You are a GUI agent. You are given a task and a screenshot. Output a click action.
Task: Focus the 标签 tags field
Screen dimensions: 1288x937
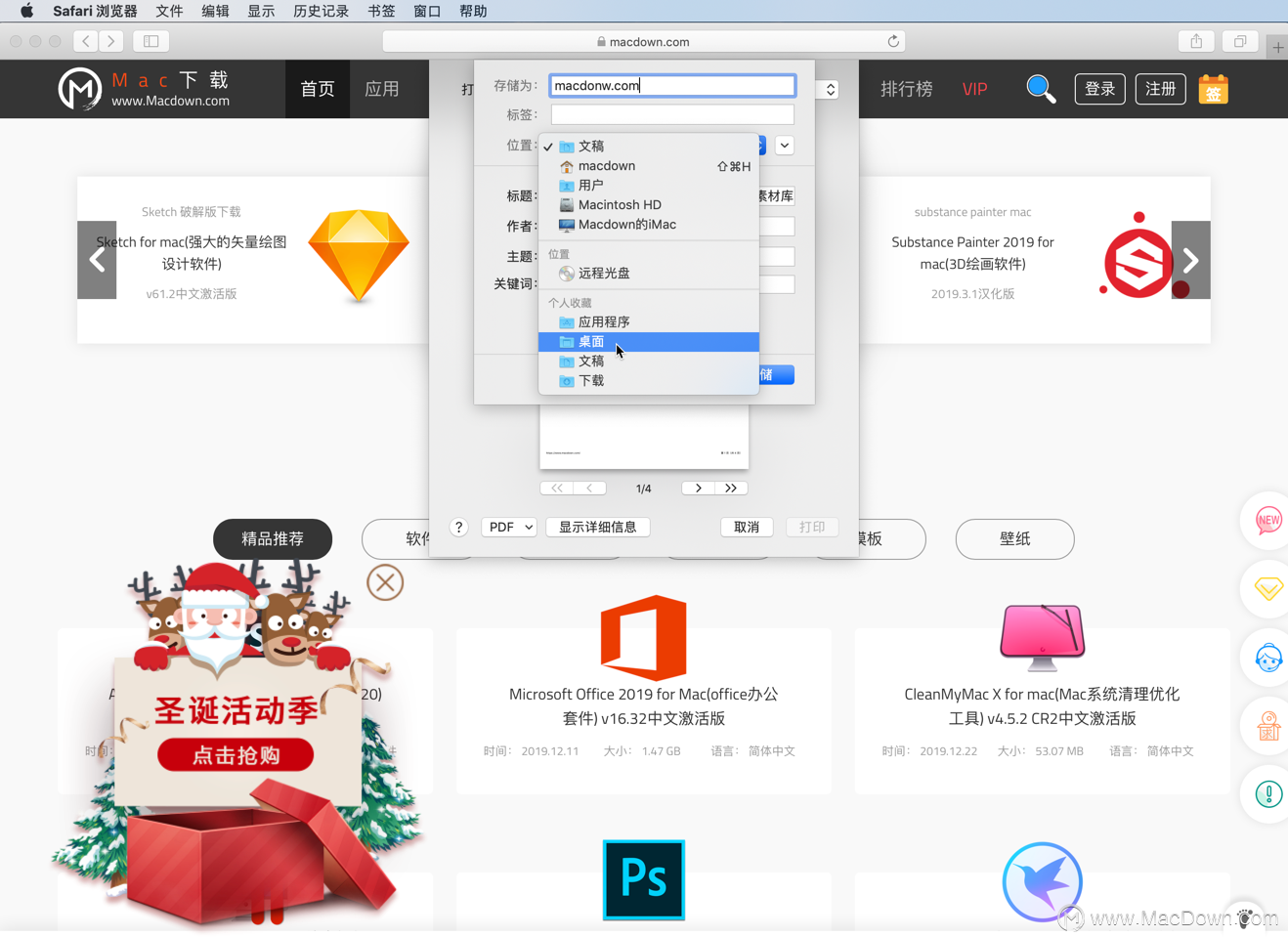coord(672,114)
